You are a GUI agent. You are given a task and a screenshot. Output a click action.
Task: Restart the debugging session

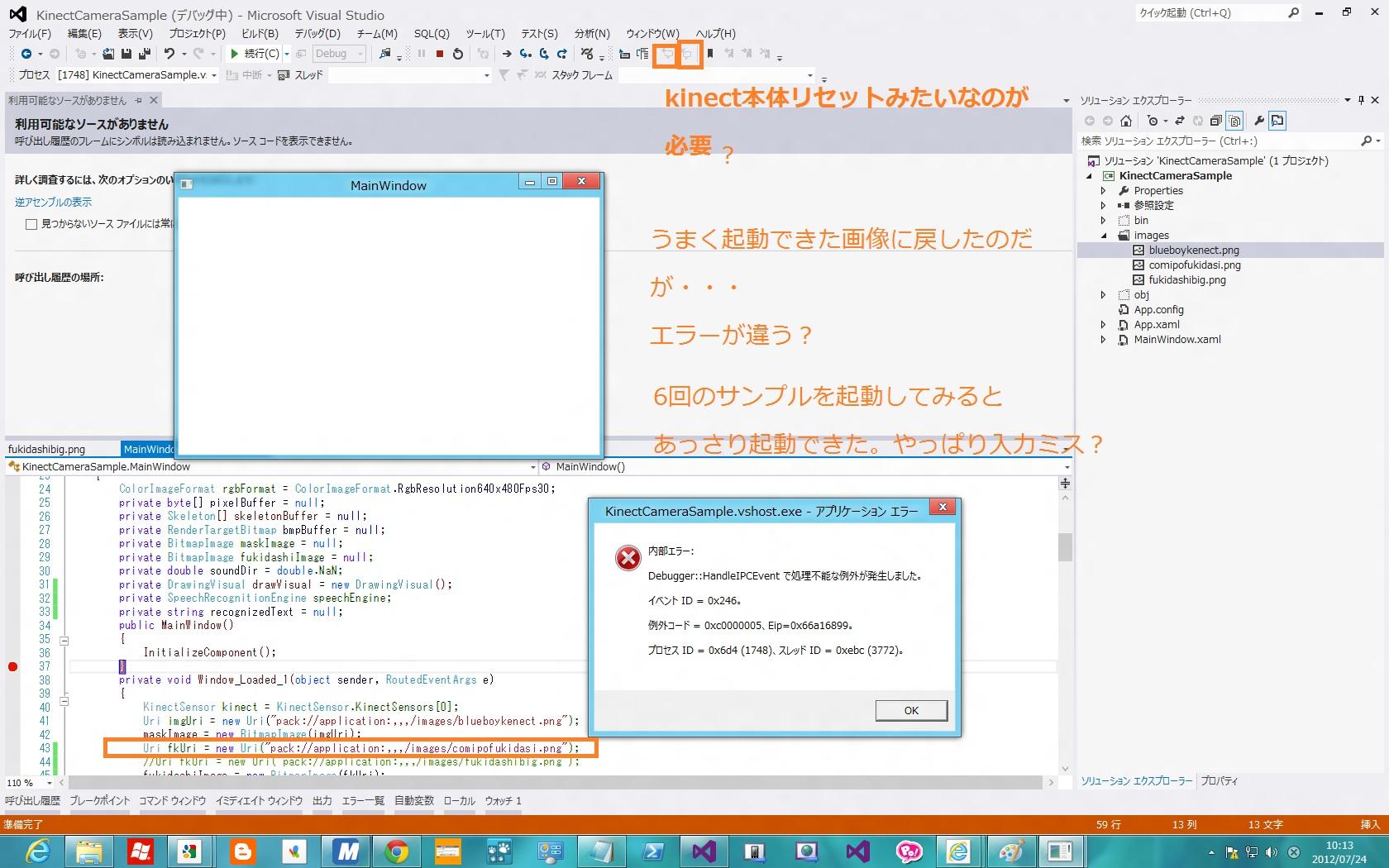click(x=458, y=54)
